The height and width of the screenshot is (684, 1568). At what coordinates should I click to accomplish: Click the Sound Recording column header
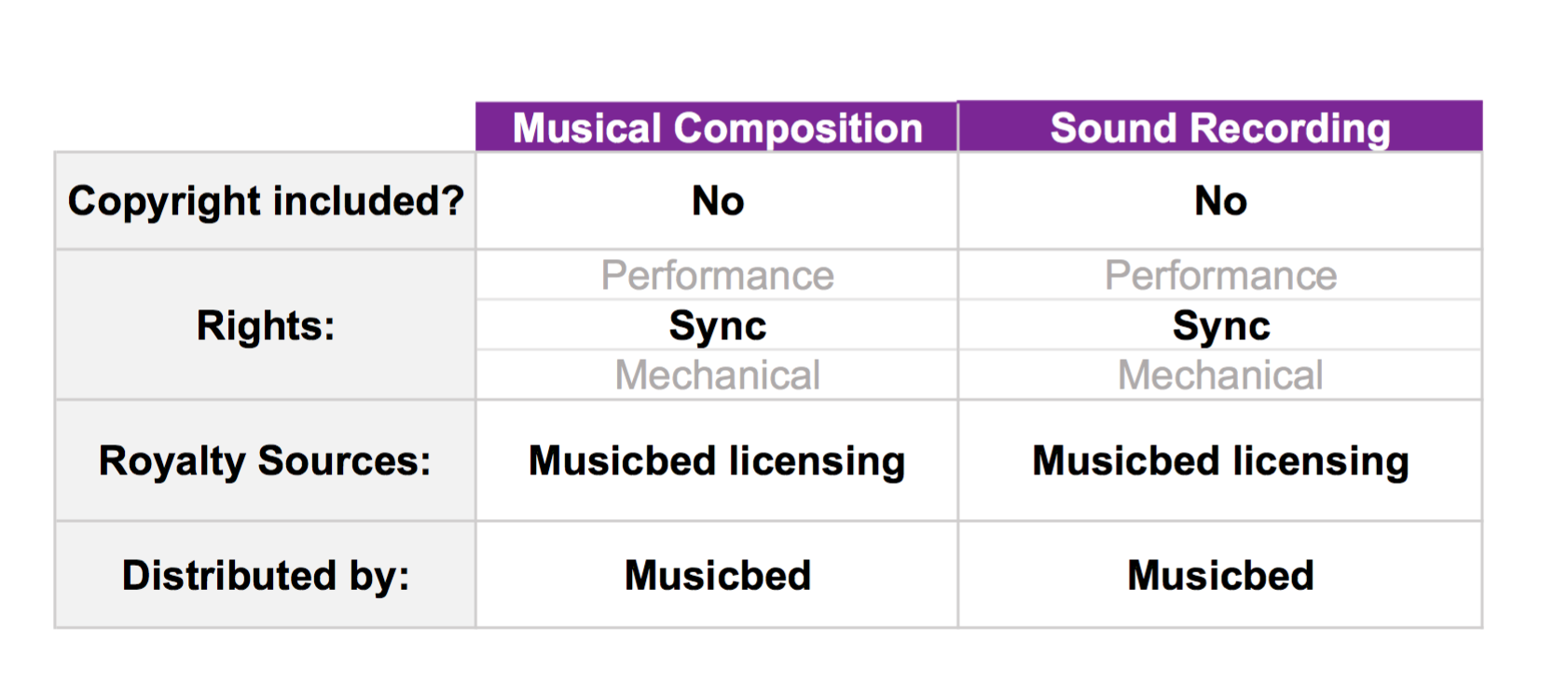pos(1219,128)
